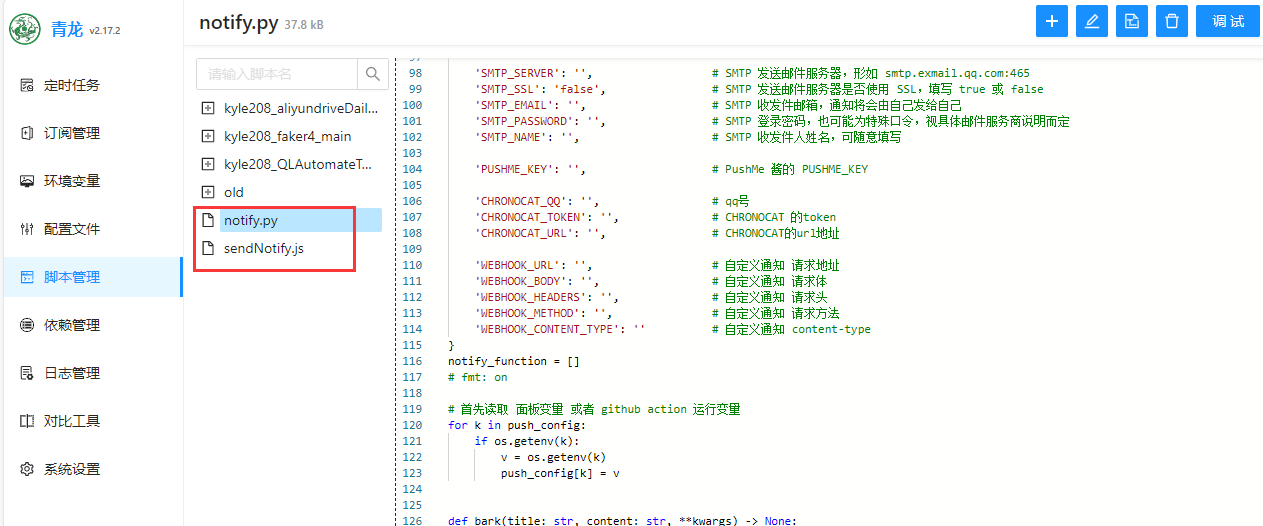Select 系统设置 in the sidebar
Screen dimensions: 1263x526
71,469
